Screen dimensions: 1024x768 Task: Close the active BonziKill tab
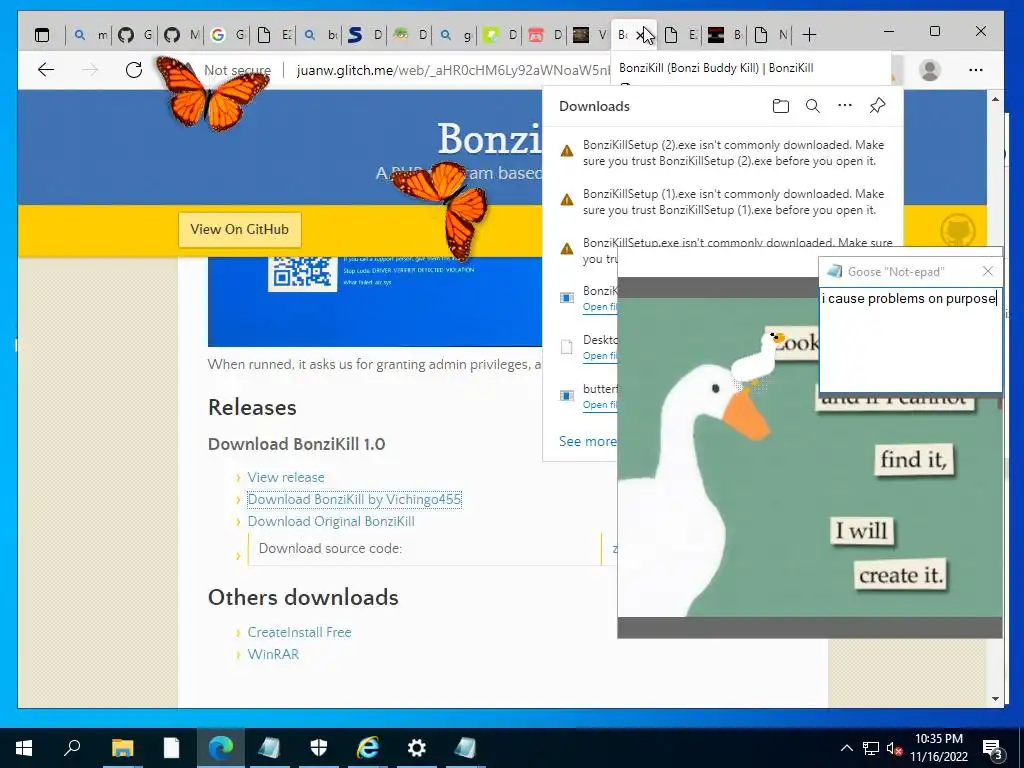coord(641,35)
